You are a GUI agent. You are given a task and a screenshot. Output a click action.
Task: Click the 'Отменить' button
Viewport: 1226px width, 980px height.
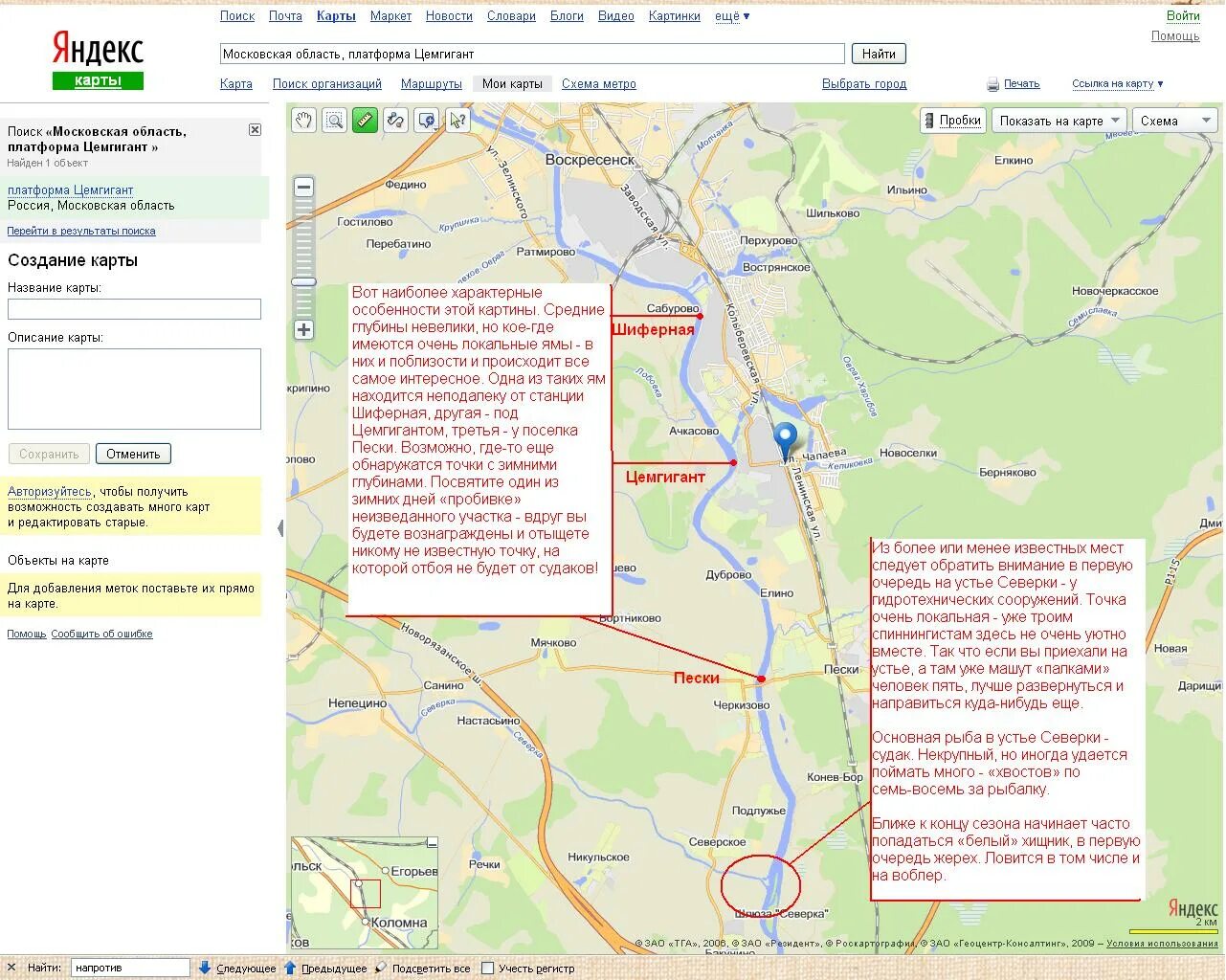pyautogui.click(x=133, y=454)
